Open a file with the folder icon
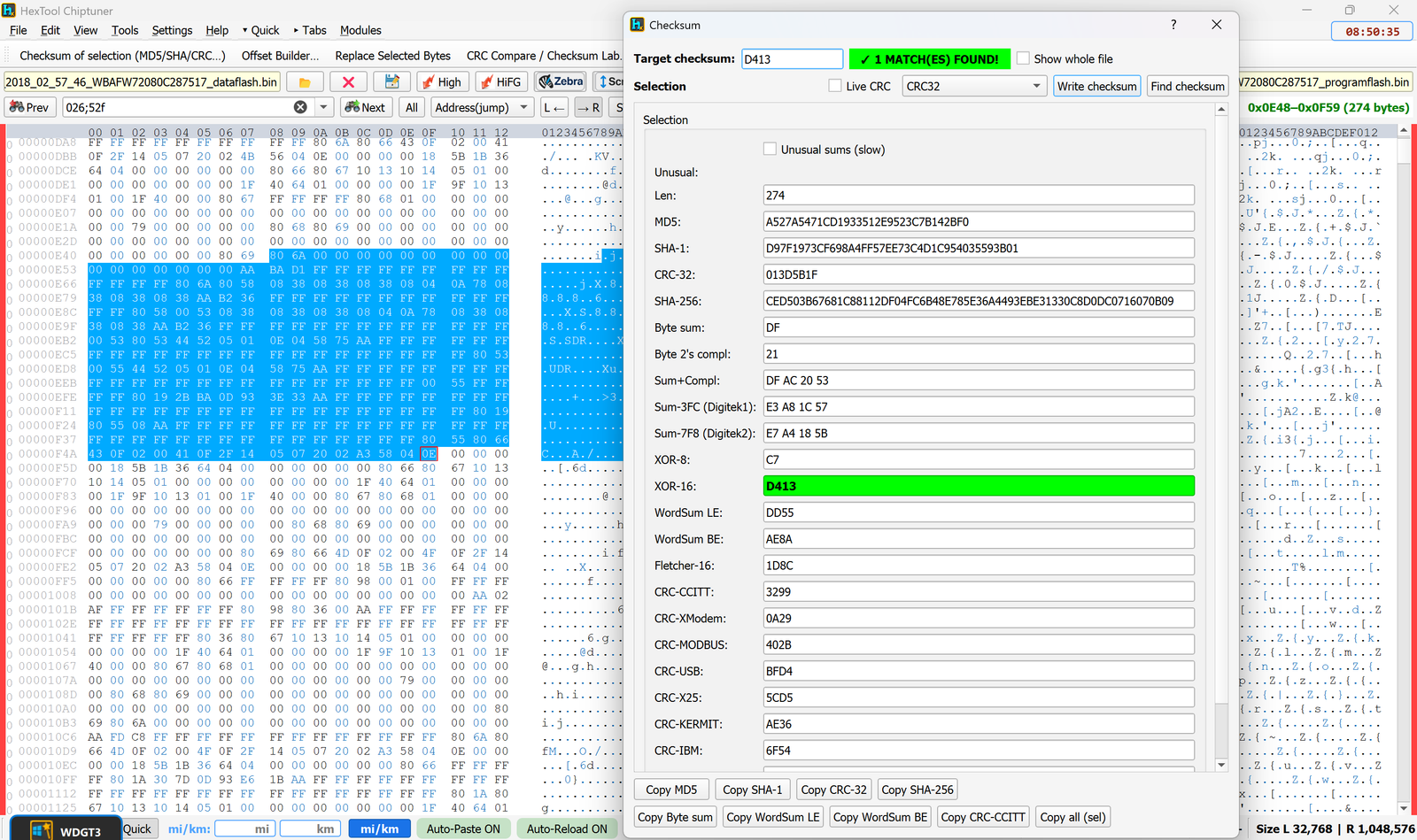Viewport: 1417px width, 840px height. click(305, 81)
